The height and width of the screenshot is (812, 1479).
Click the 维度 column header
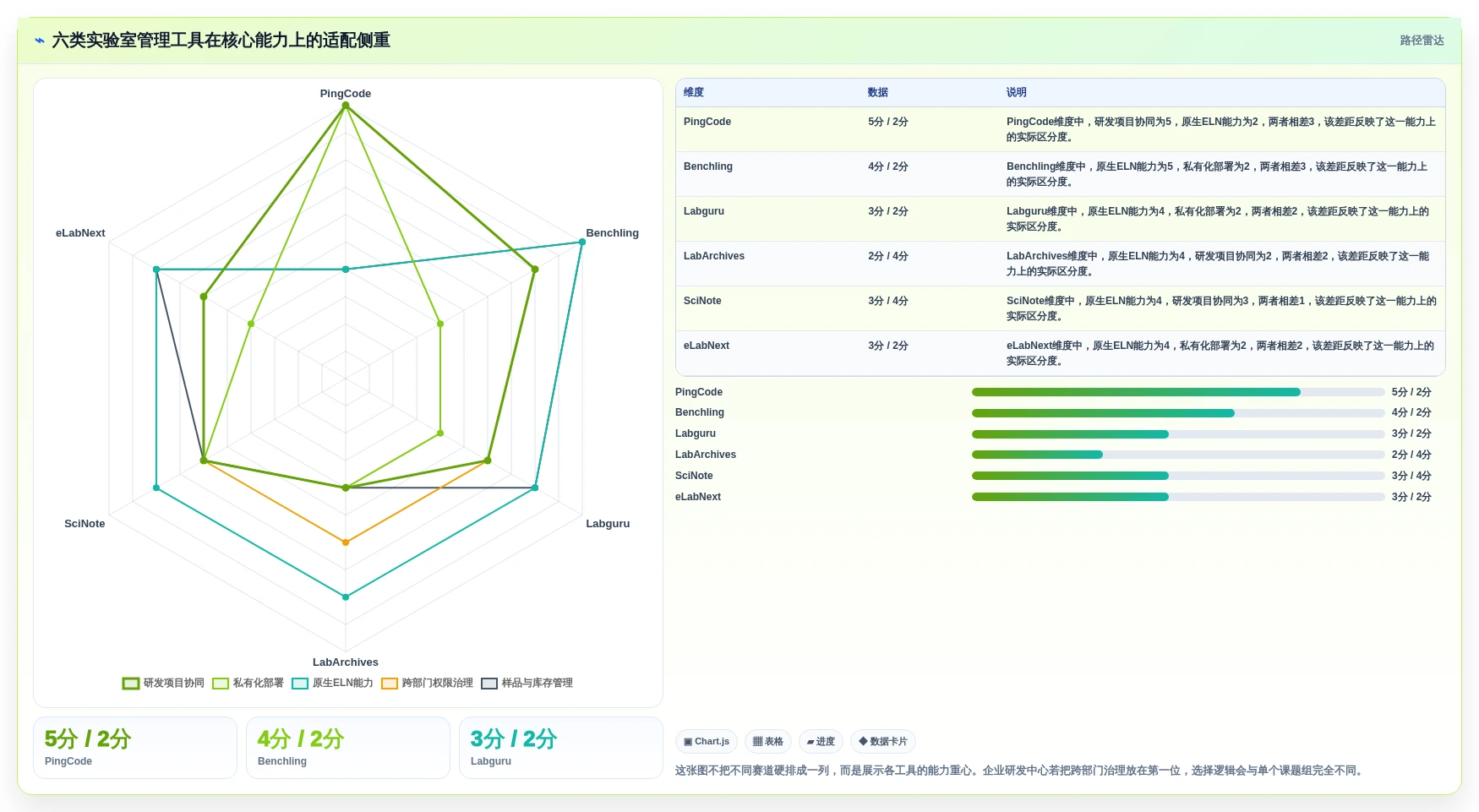pyautogui.click(x=694, y=92)
